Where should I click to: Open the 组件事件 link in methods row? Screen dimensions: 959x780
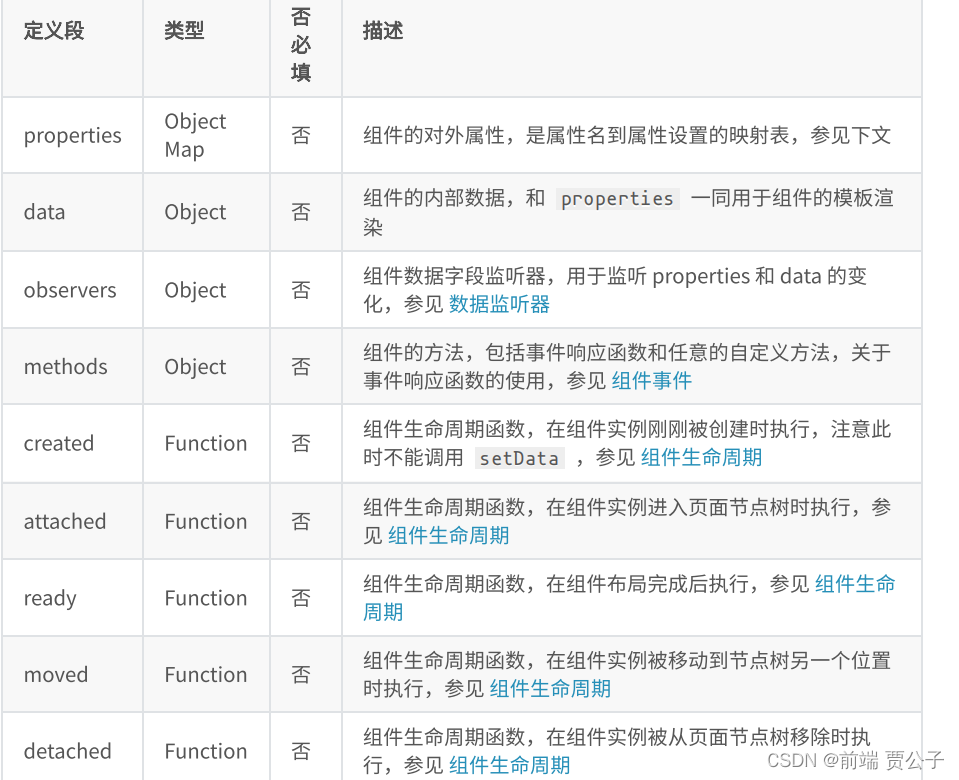(651, 381)
